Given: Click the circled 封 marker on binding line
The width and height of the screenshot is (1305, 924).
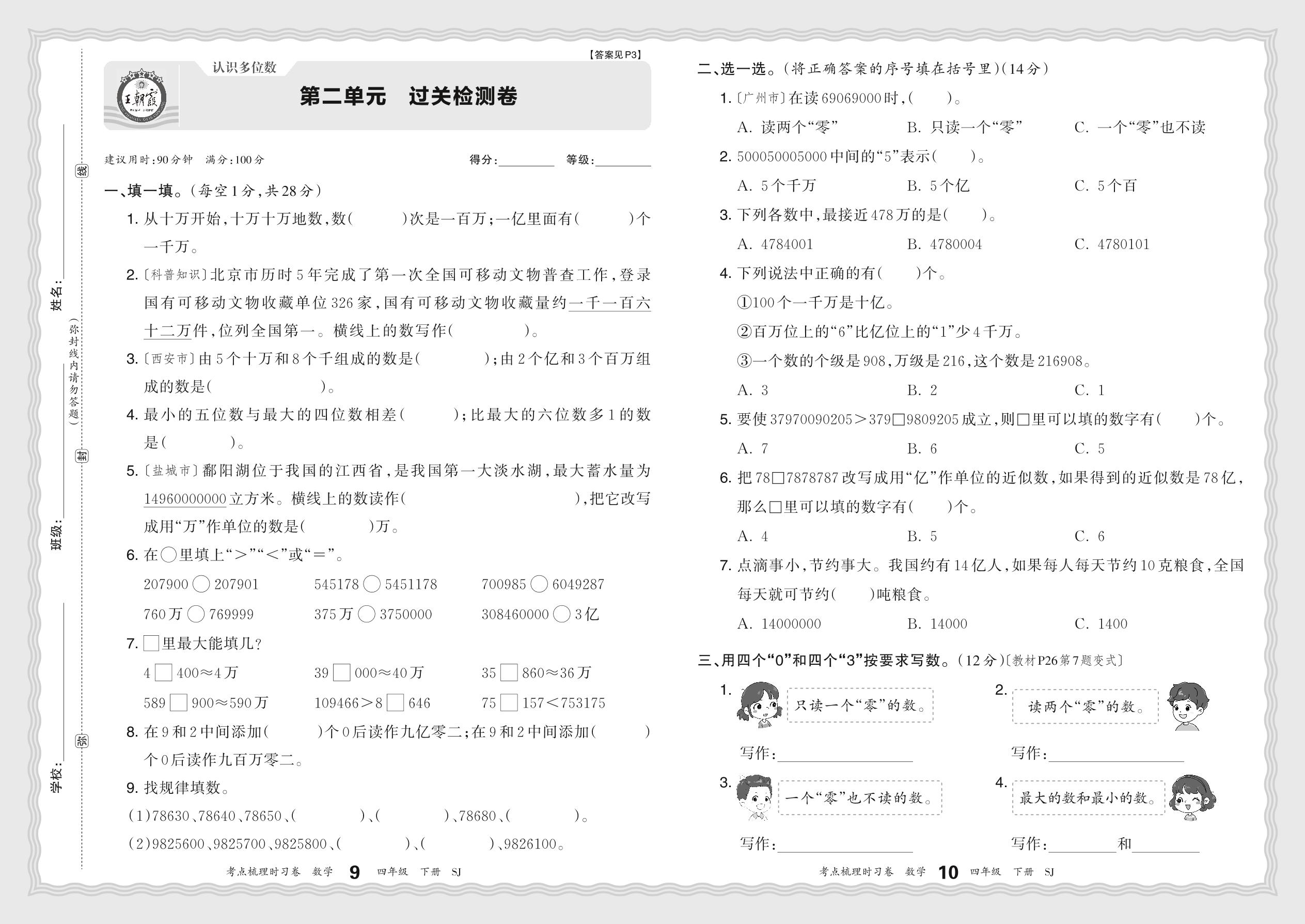Looking at the screenshot, I should pos(82,455).
